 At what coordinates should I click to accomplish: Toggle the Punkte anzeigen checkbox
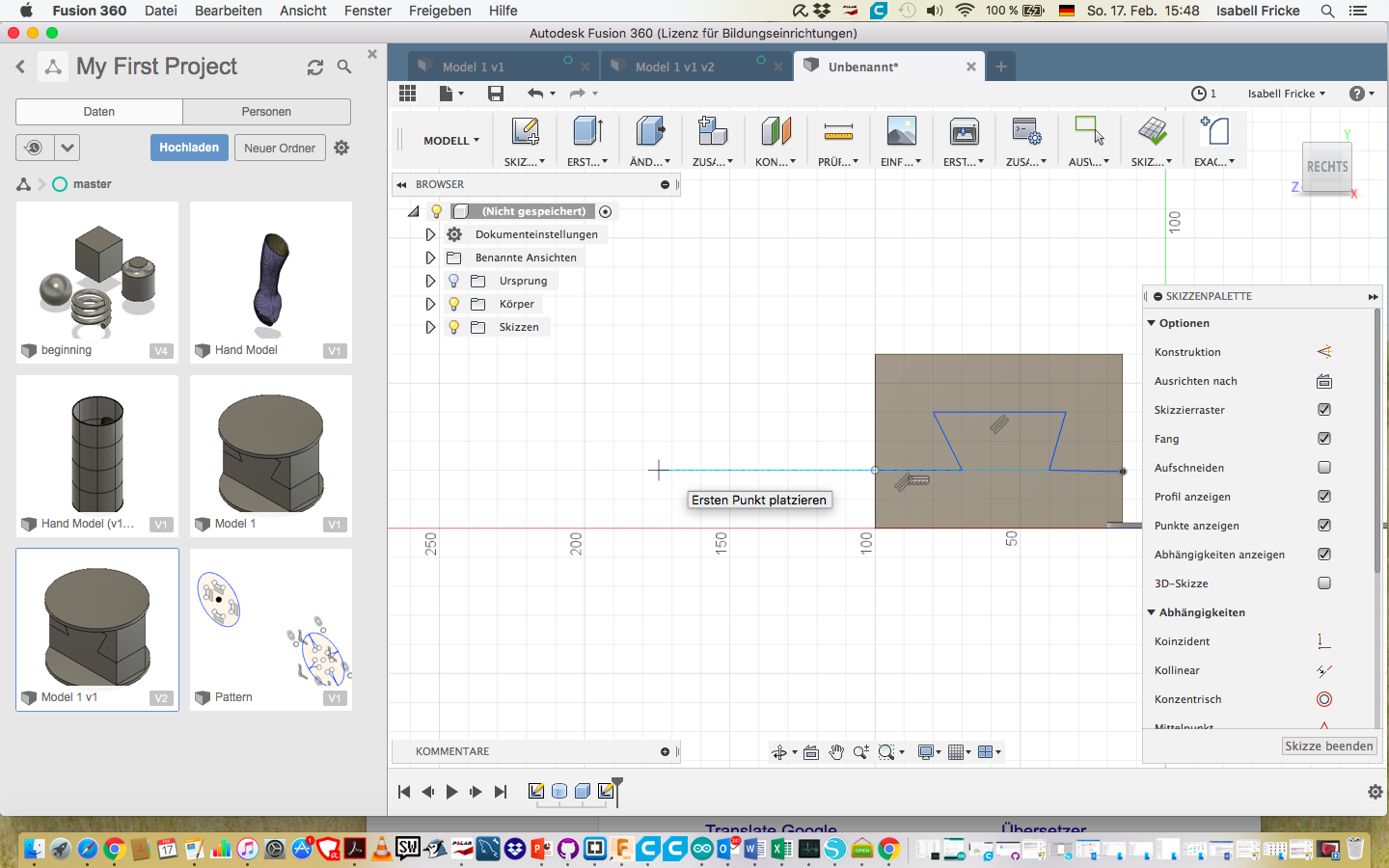pyautogui.click(x=1324, y=526)
